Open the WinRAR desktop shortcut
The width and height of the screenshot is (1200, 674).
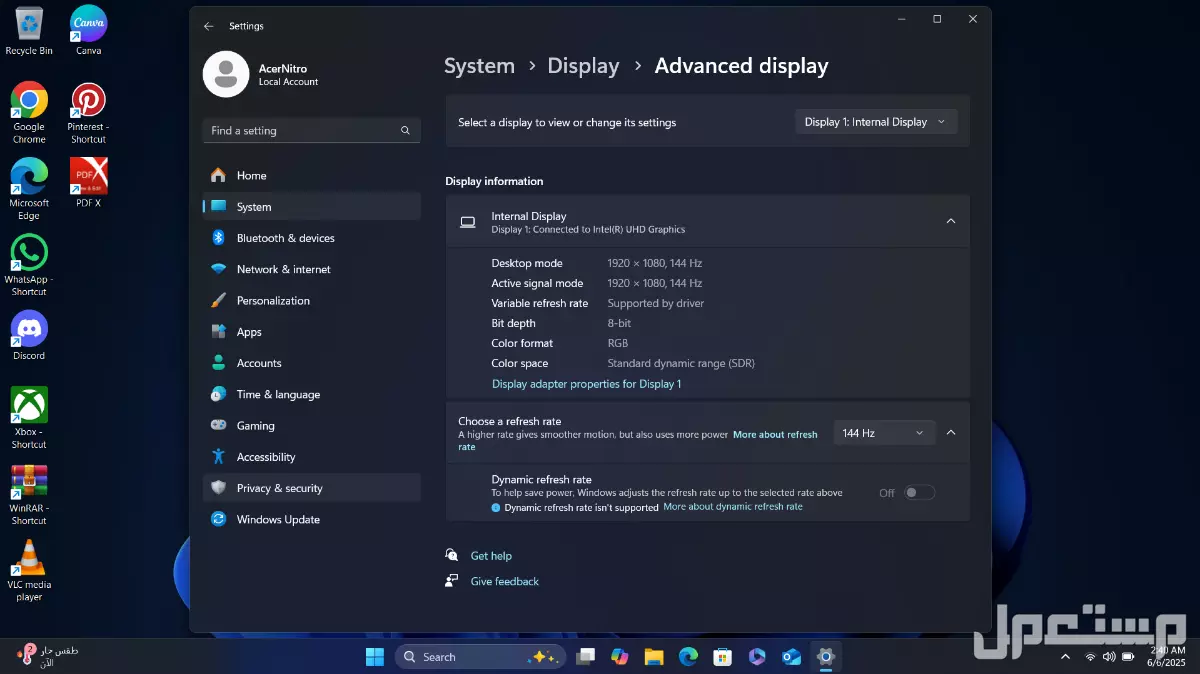tap(29, 494)
